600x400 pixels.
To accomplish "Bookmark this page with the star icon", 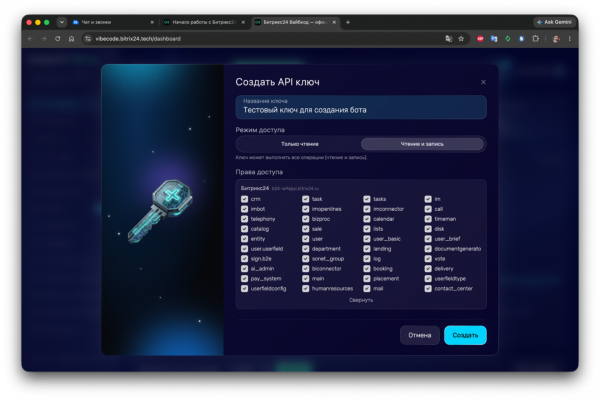I will click(461, 39).
